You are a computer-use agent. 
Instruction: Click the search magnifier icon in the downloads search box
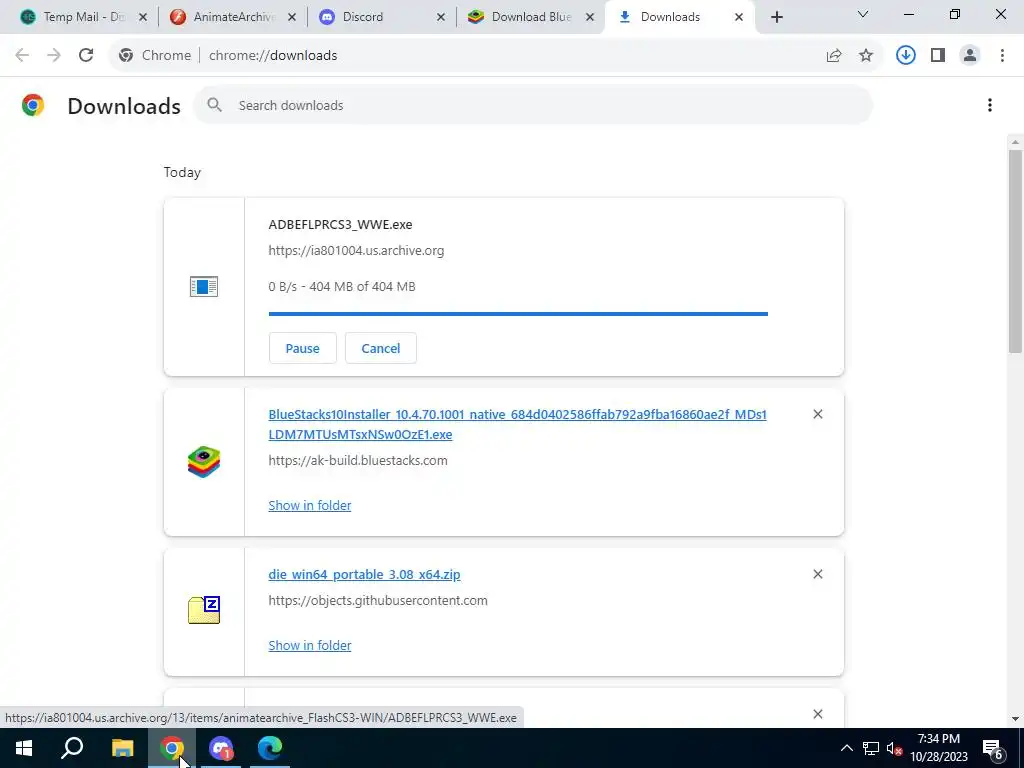pos(214,105)
